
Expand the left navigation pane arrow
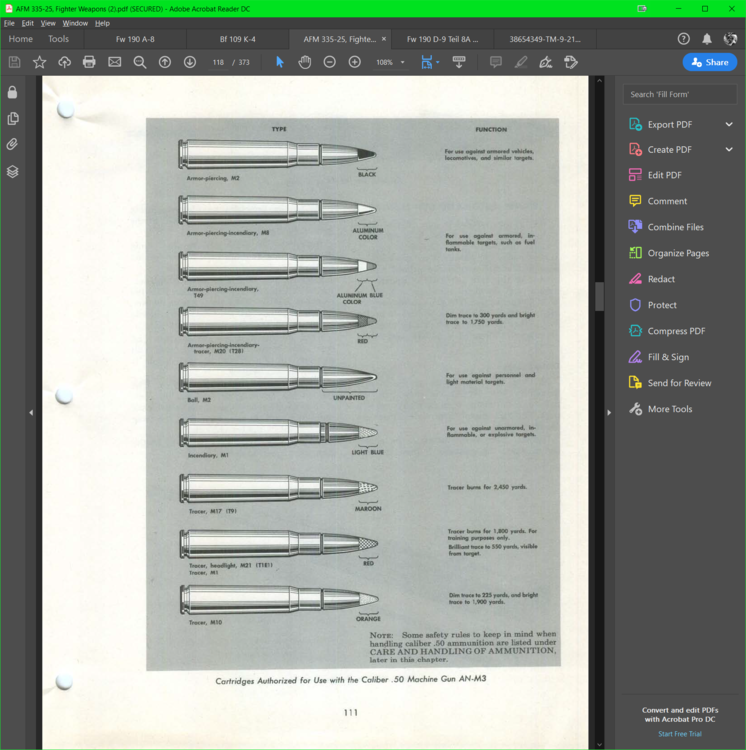coord(31,412)
